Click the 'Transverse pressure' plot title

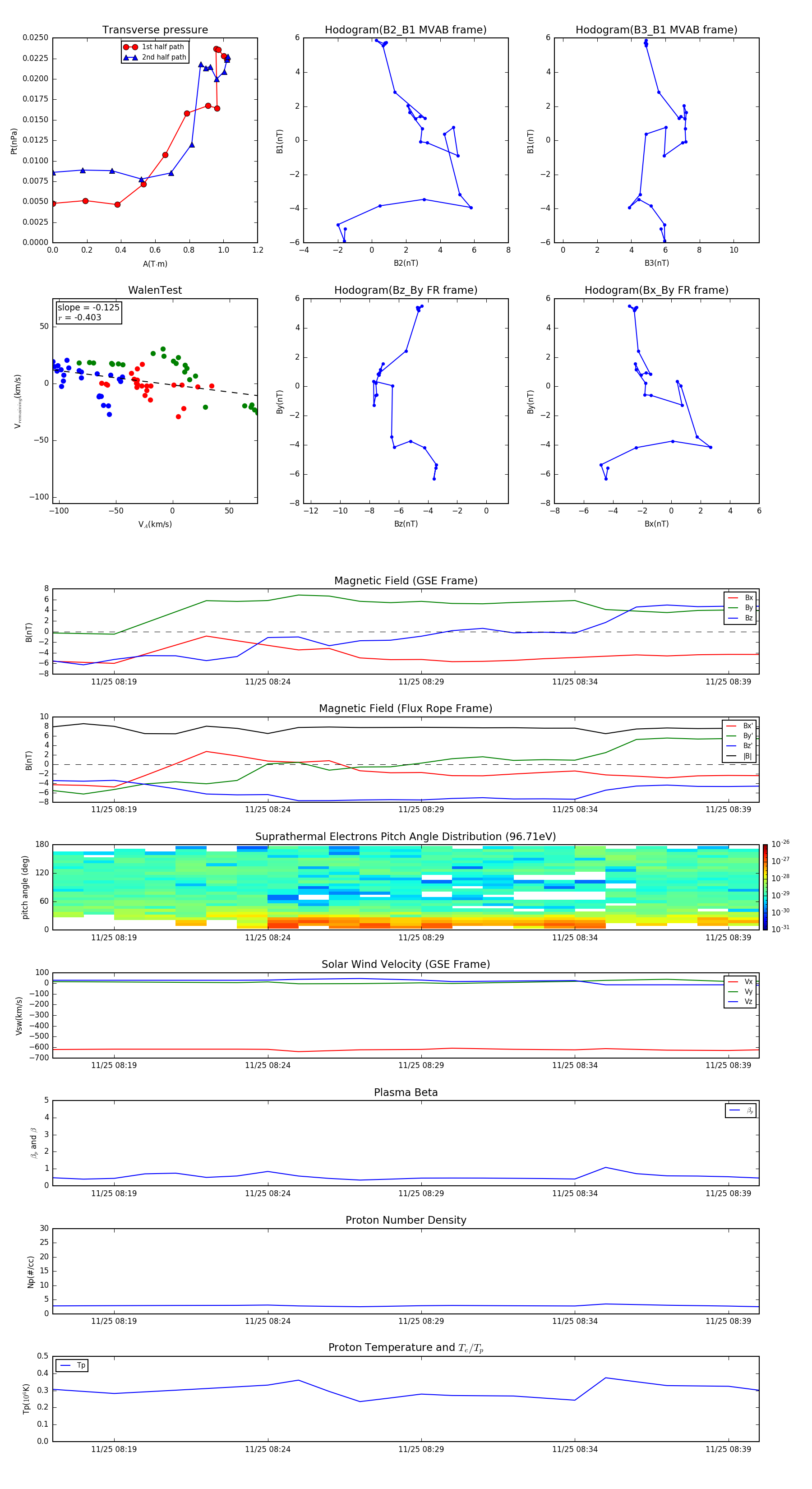pyautogui.click(x=155, y=30)
